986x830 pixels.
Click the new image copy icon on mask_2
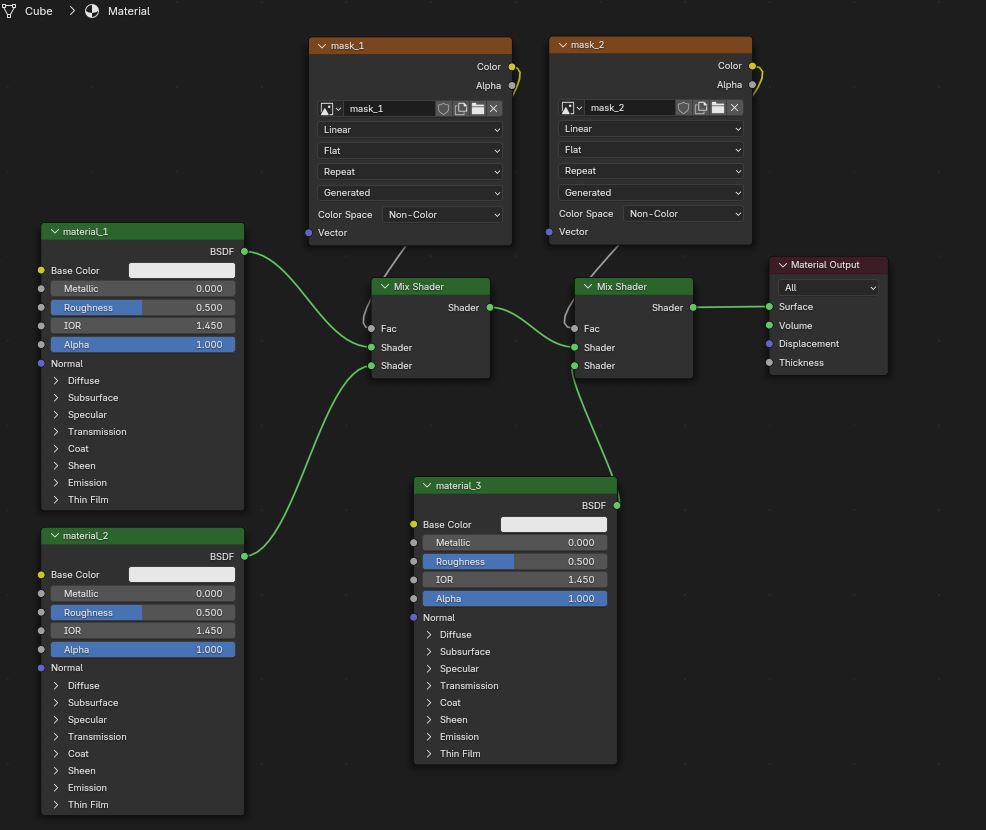[x=701, y=108]
